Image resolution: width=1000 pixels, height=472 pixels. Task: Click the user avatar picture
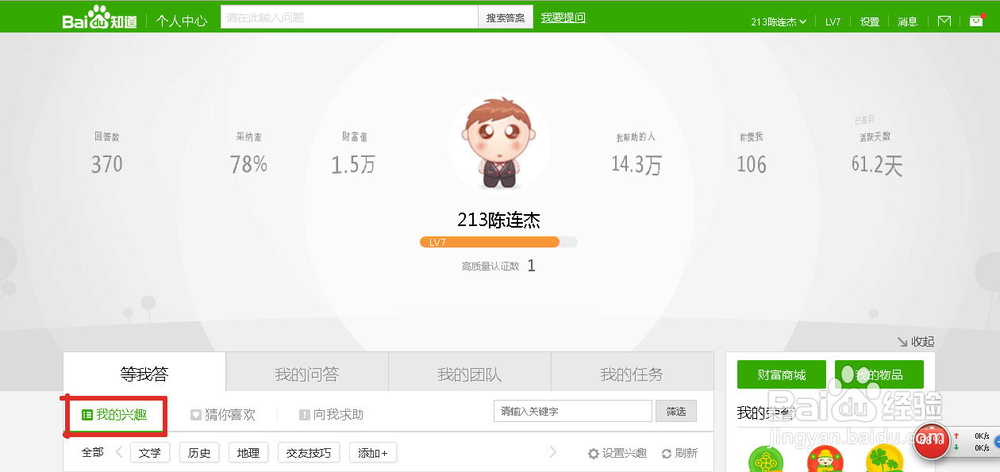499,143
